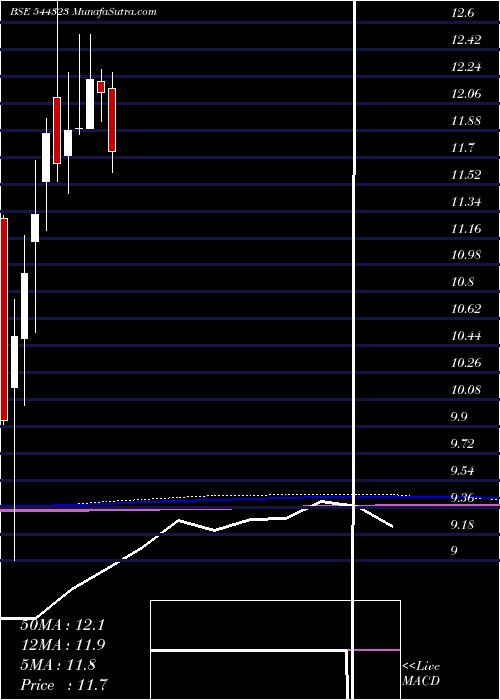Click the 10.62 price axis label

466,309
